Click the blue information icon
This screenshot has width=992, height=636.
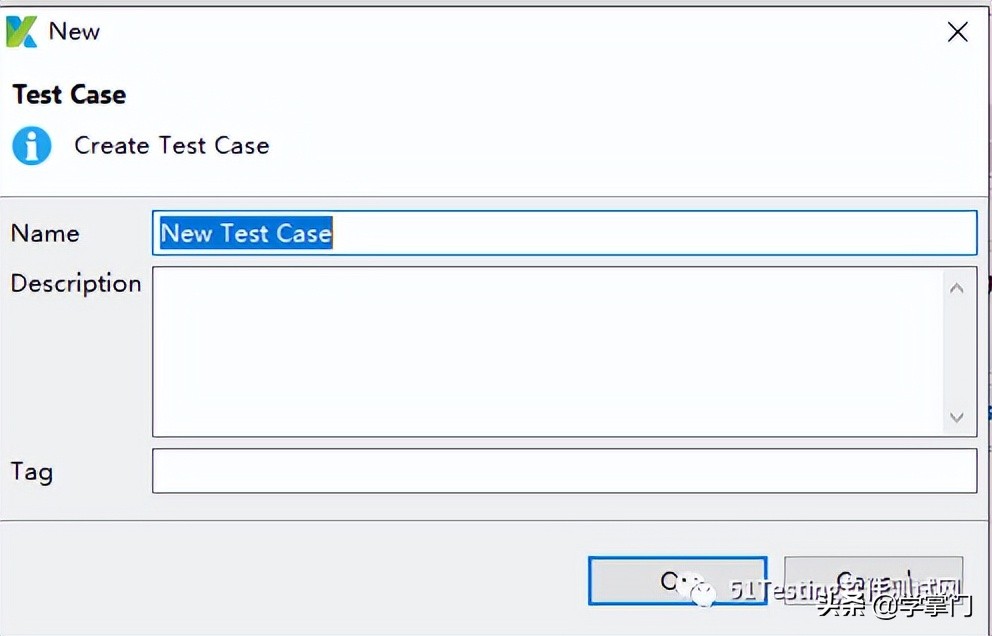coord(32,146)
